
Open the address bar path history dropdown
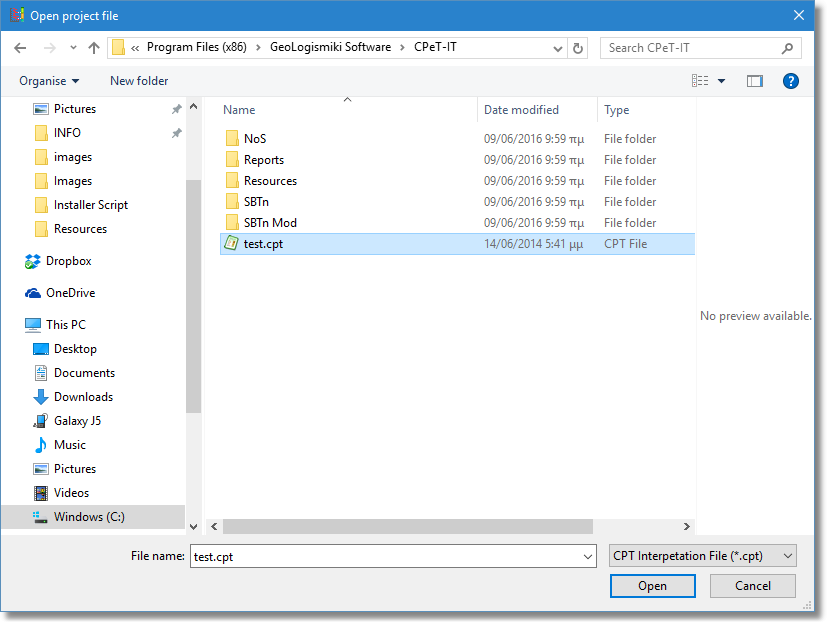(558, 48)
